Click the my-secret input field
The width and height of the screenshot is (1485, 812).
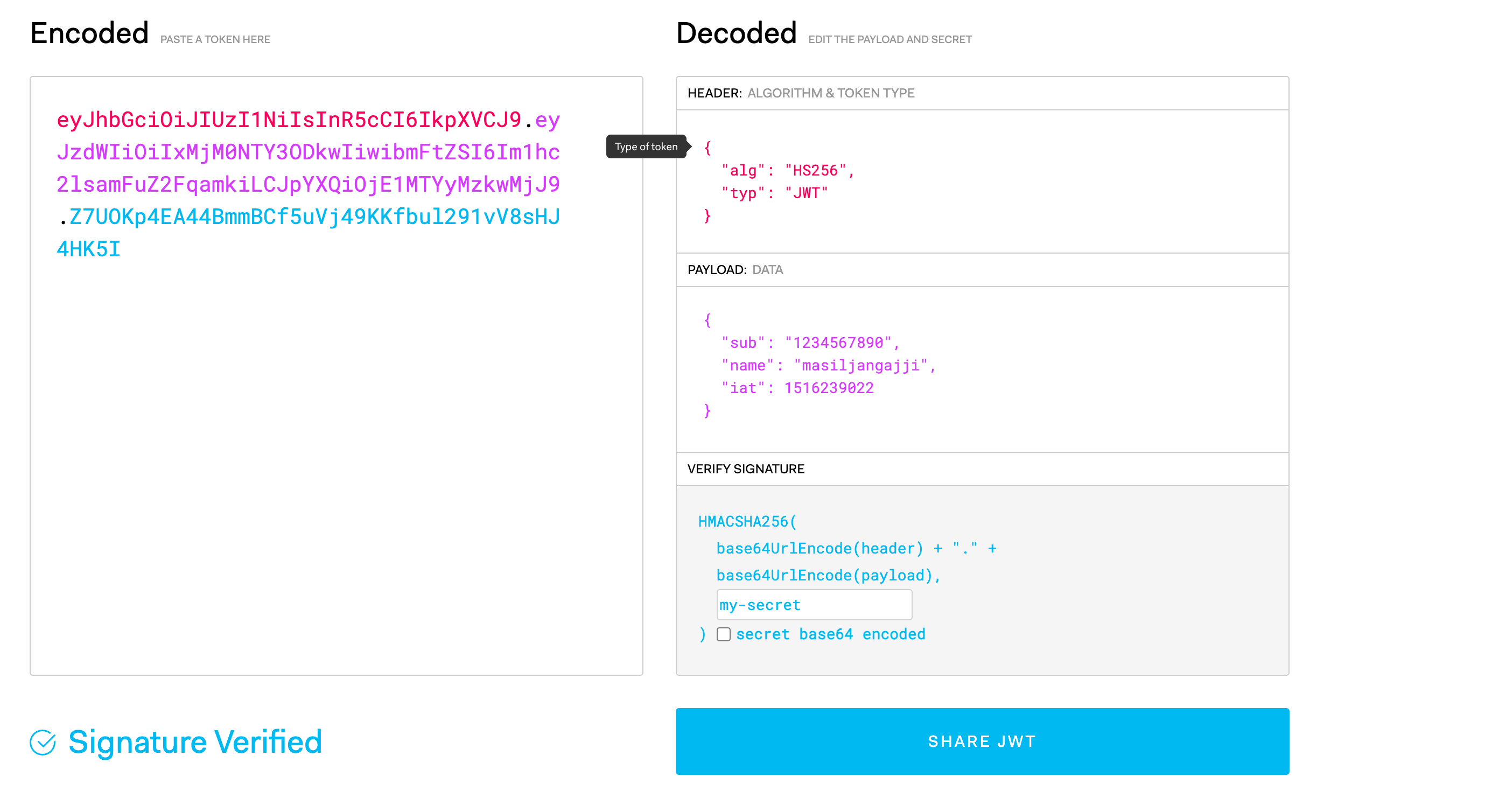click(x=814, y=604)
